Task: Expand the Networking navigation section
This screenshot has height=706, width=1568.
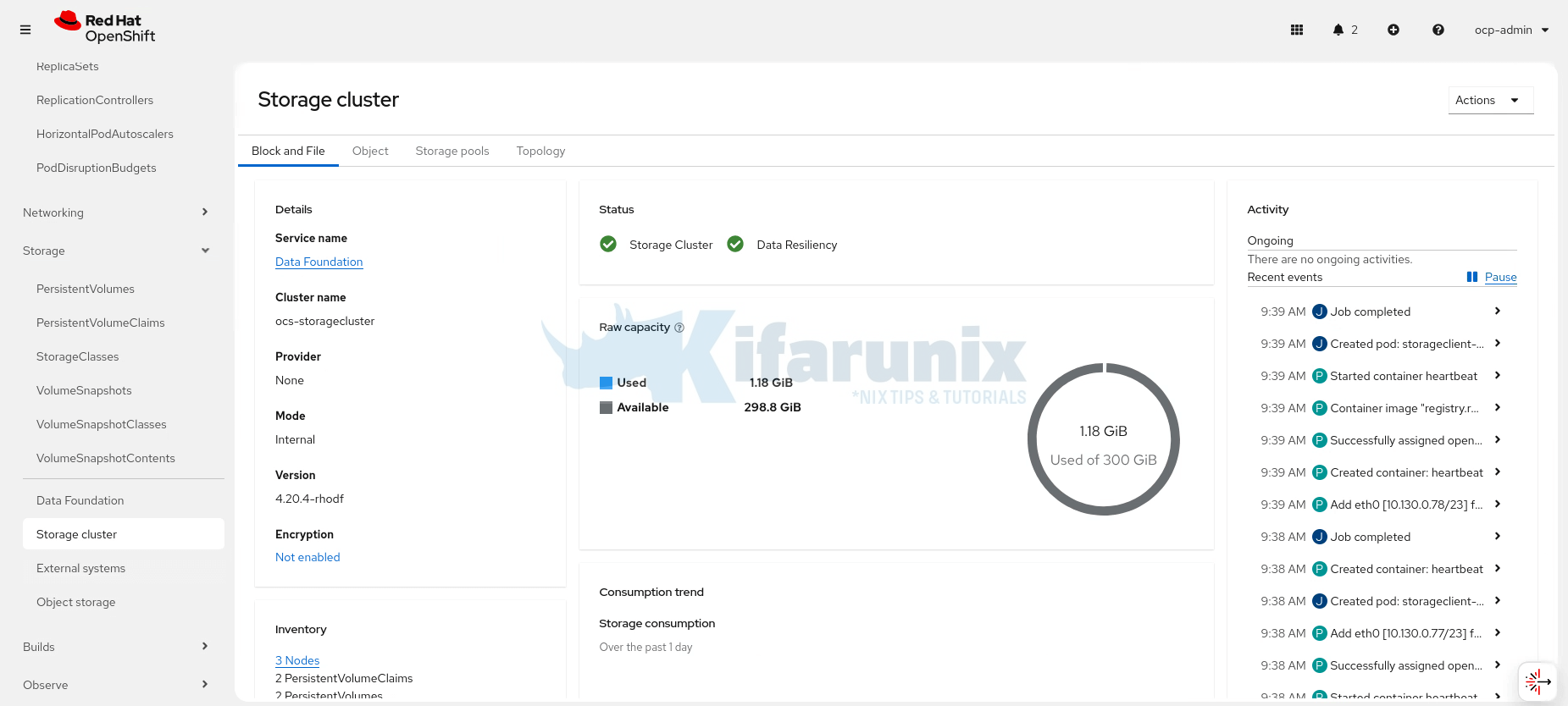Action: 116,212
